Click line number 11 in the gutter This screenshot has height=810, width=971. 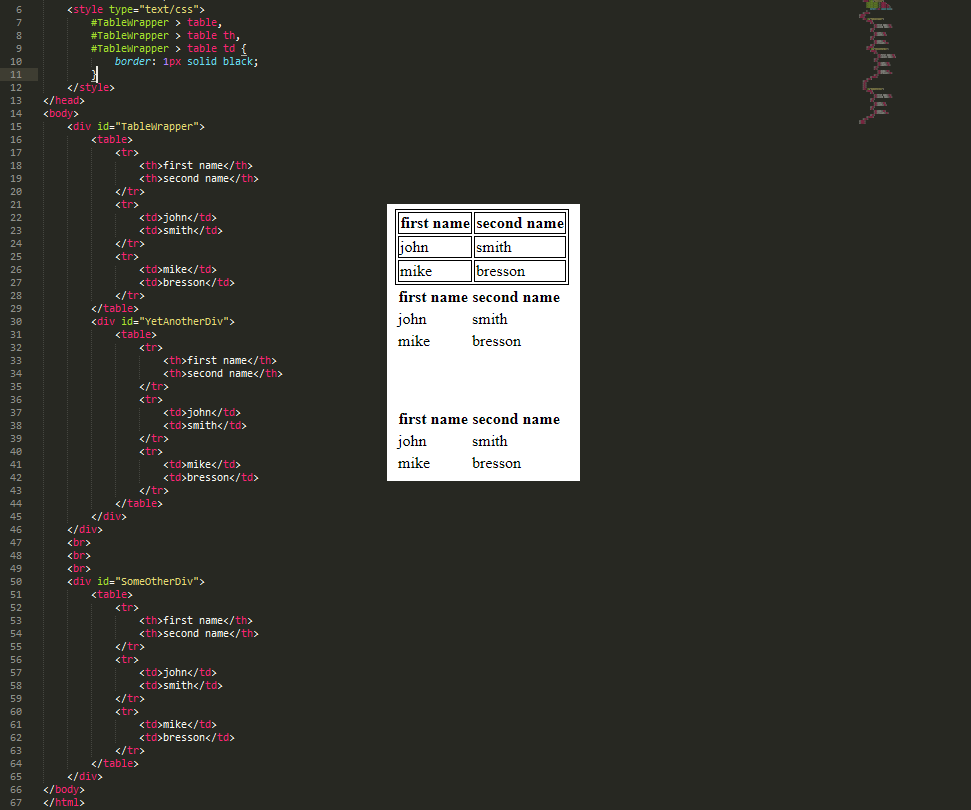point(18,75)
